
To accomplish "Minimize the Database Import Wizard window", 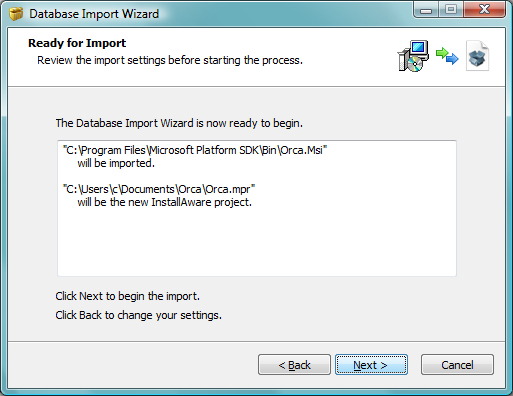I will pyautogui.click(x=426, y=9).
